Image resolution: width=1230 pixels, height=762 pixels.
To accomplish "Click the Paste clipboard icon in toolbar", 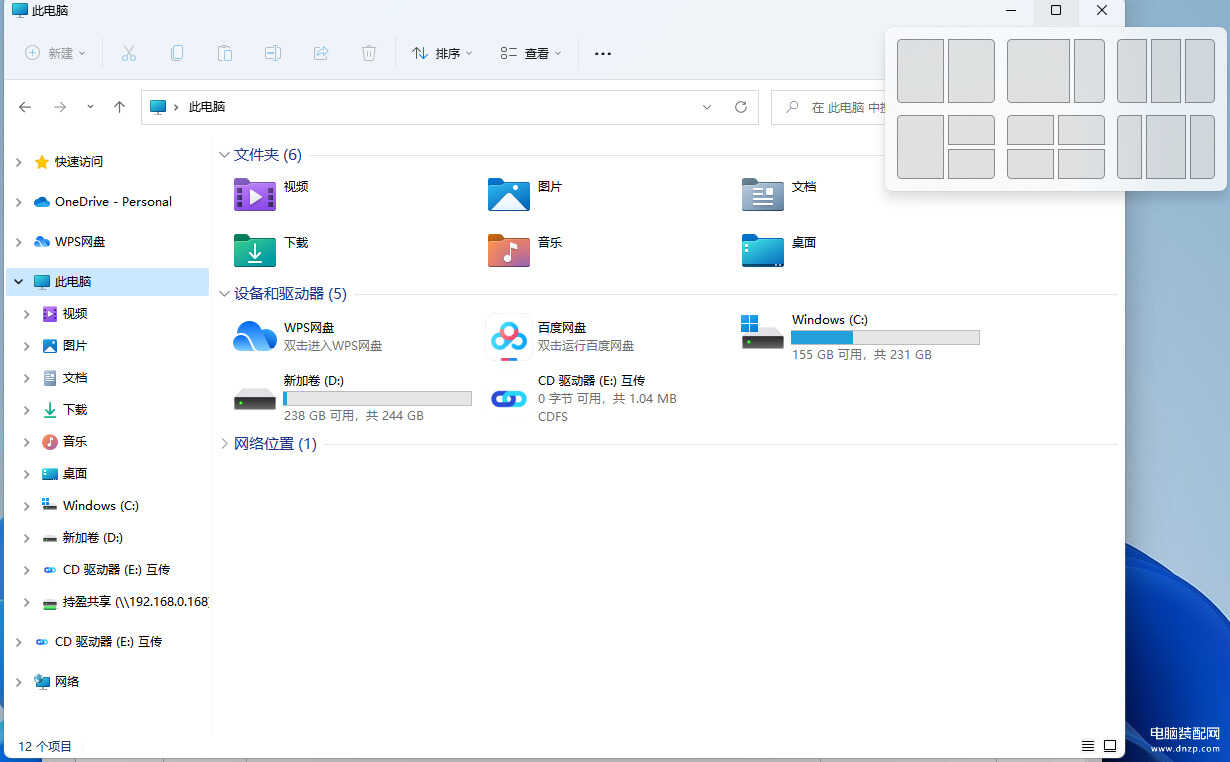I will pos(224,53).
